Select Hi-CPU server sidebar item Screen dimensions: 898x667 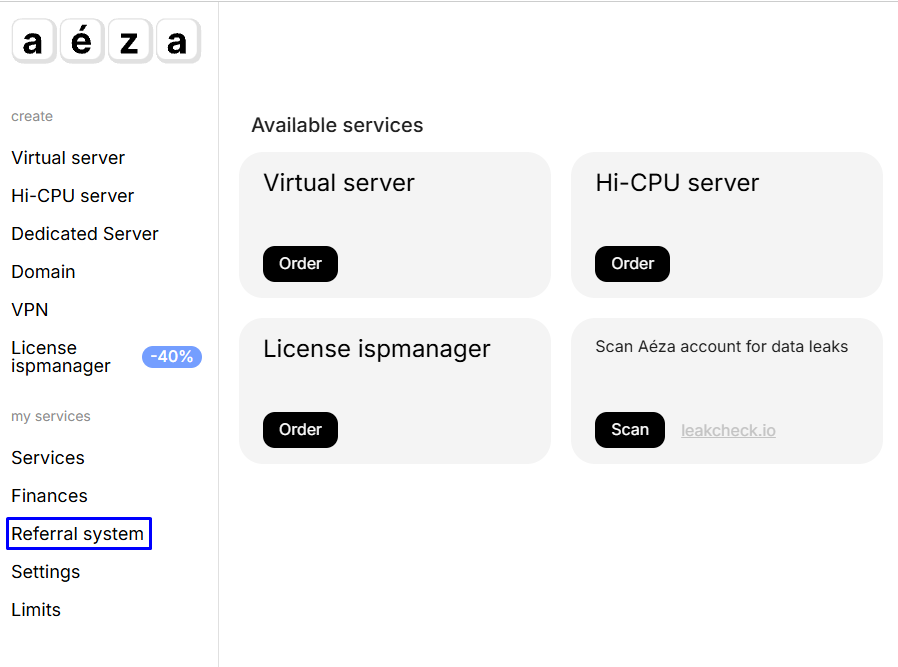pos(72,196)
